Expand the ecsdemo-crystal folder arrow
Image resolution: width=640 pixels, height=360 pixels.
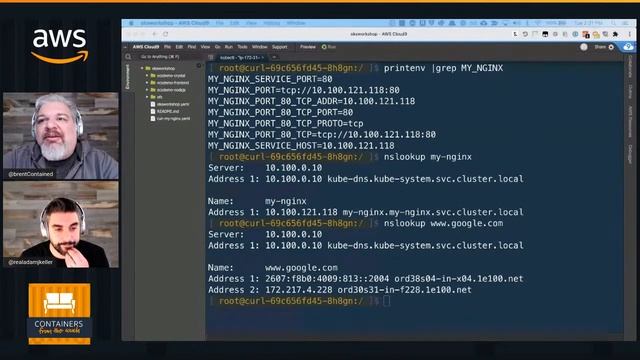click(147, 76)
